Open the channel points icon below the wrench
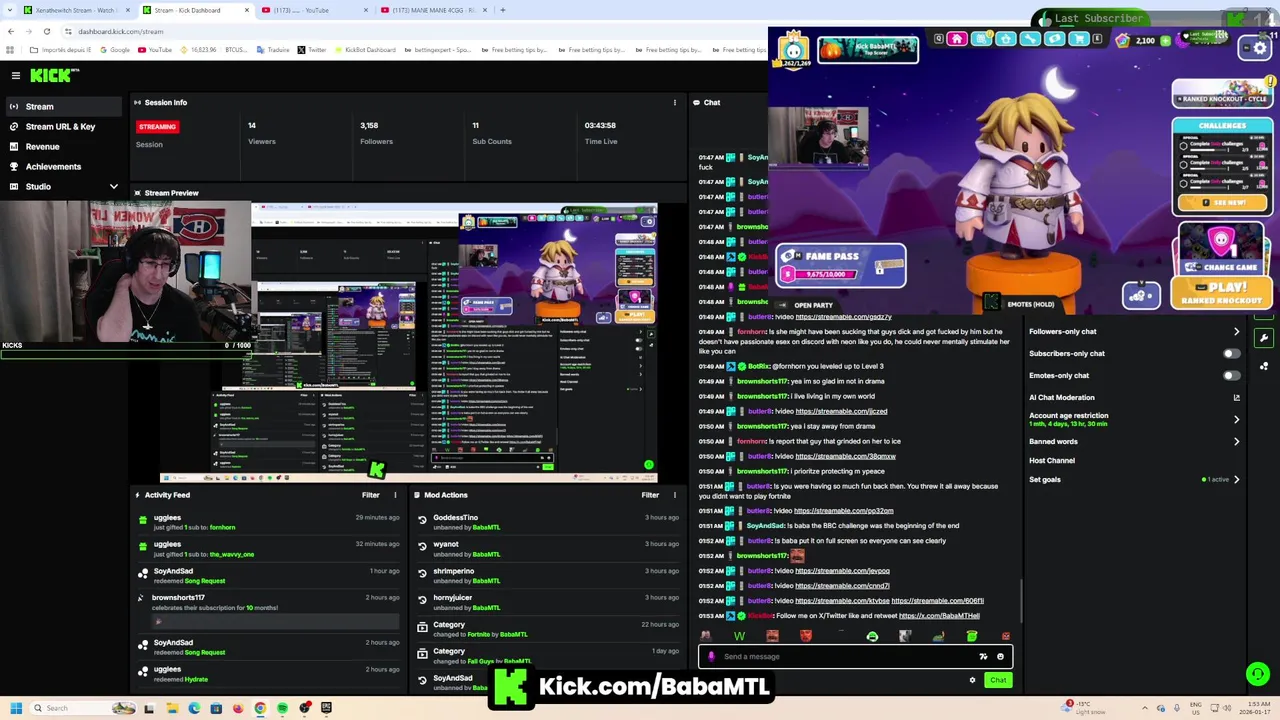 click(1264, 366)
